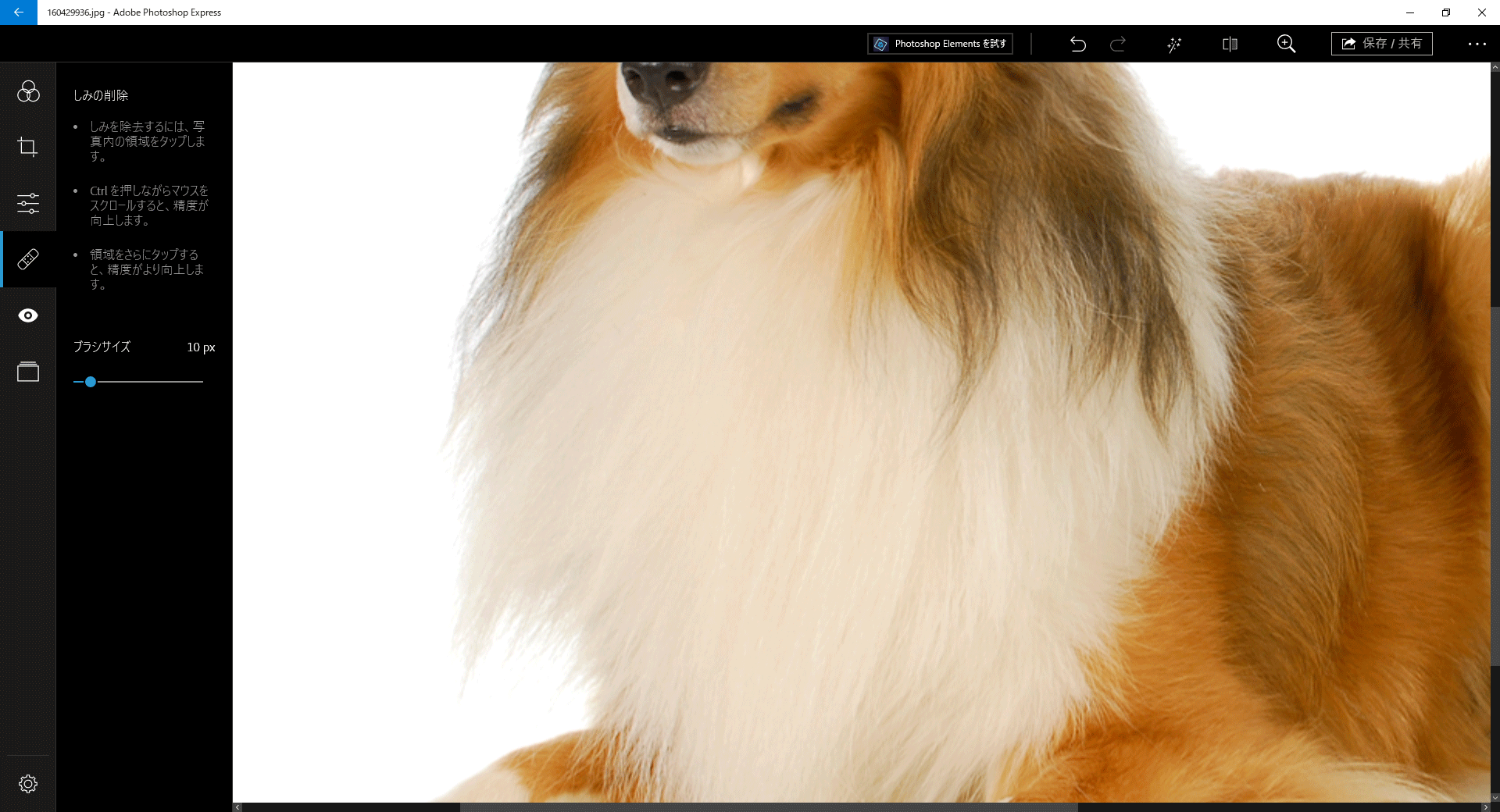
Task: Open the more options ellipsis menu
Action: pos(1477,44)
